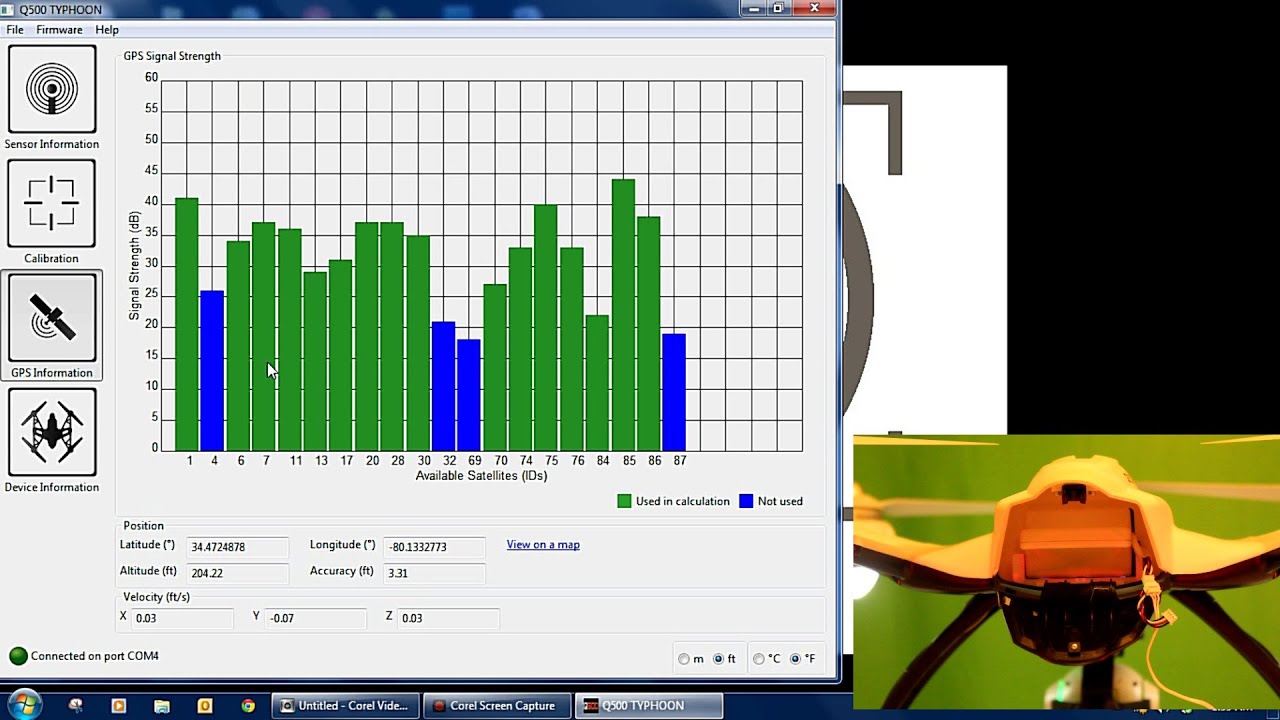
Task: Click the Velocity (ft/s) label
Action: (156, 597)
